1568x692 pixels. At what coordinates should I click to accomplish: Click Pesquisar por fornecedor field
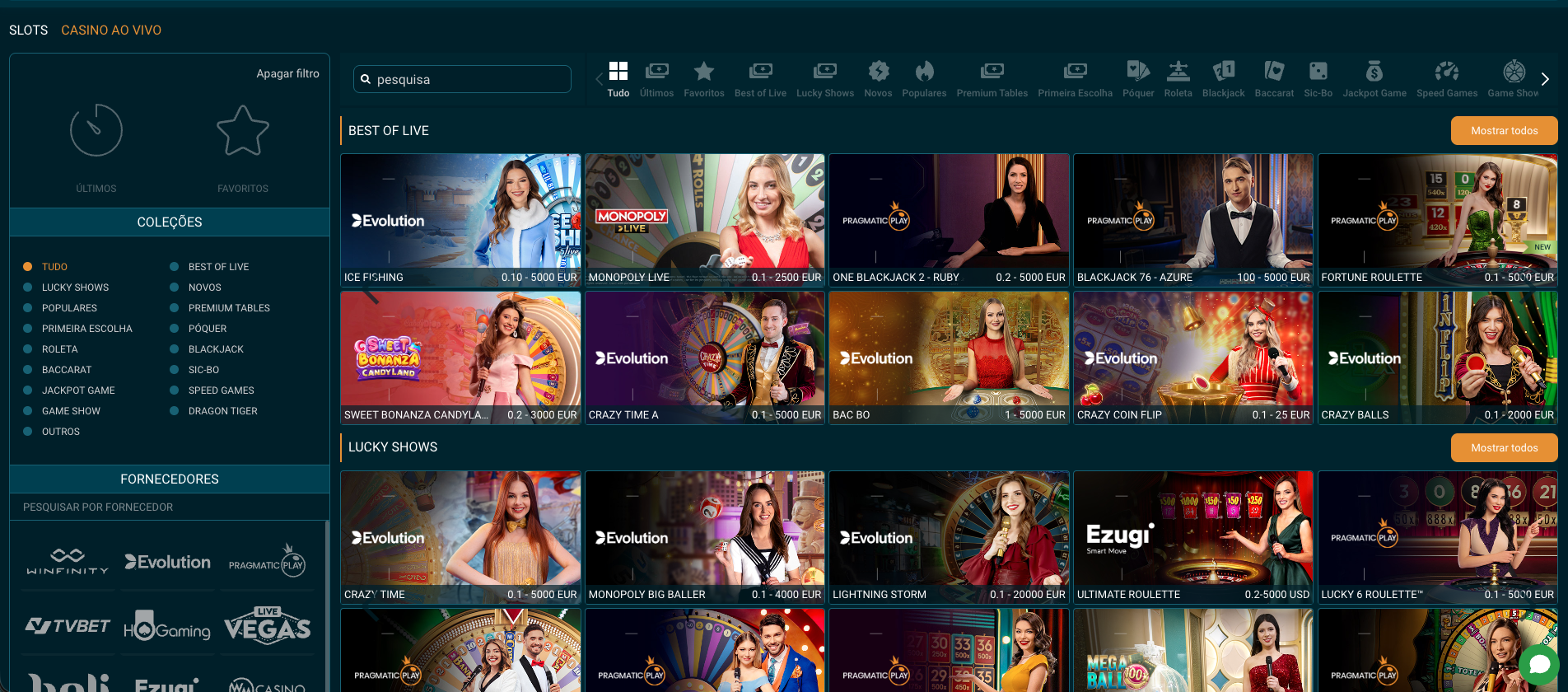[x=170, y=507]
